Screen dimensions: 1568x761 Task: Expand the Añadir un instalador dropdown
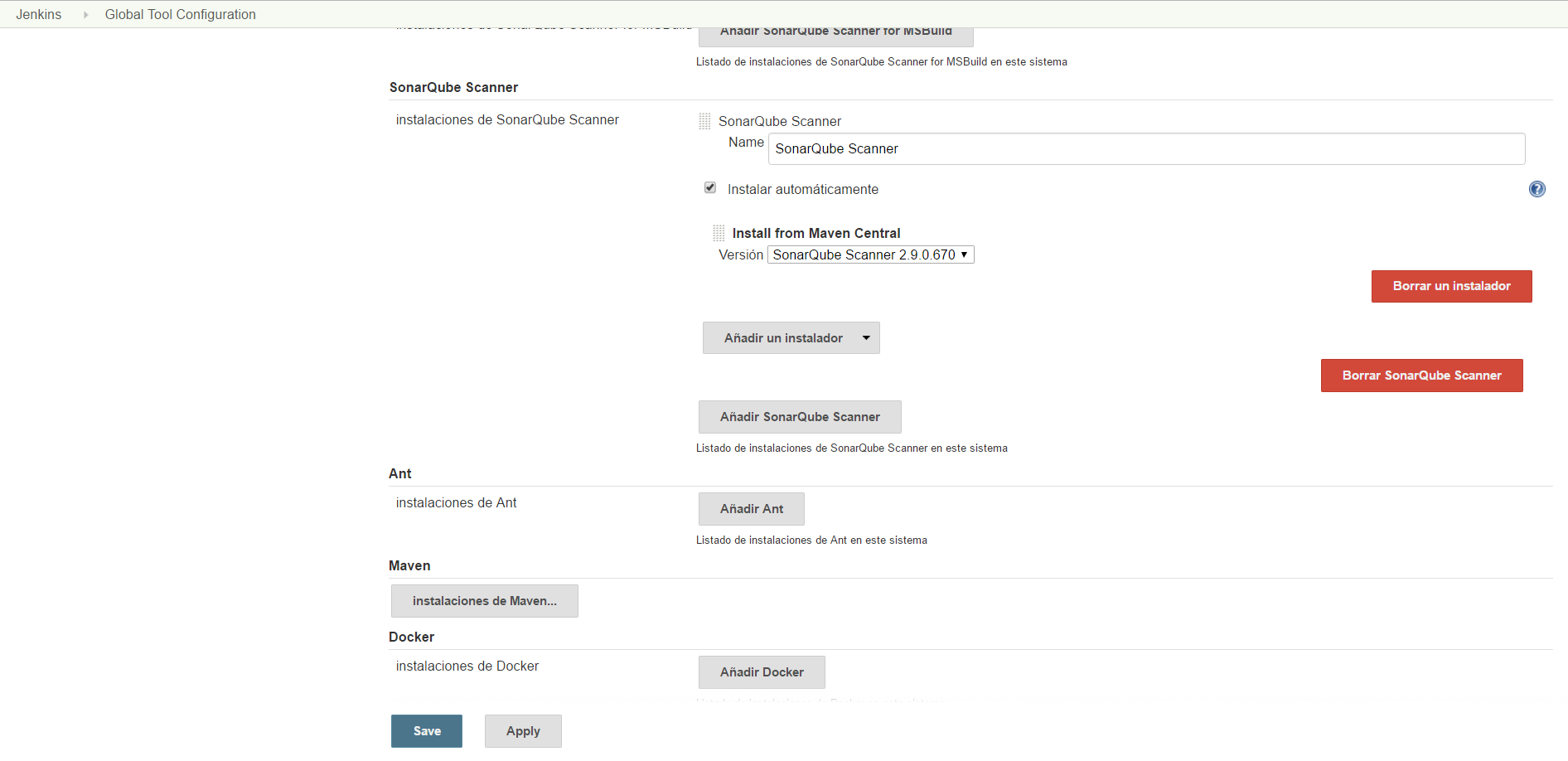click(791, 337)
